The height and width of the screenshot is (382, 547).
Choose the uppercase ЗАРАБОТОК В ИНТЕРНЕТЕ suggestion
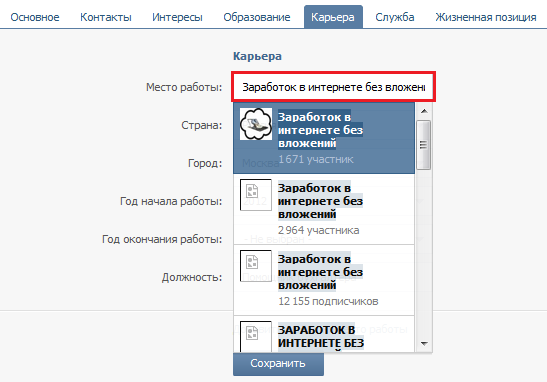click(324, 334)
